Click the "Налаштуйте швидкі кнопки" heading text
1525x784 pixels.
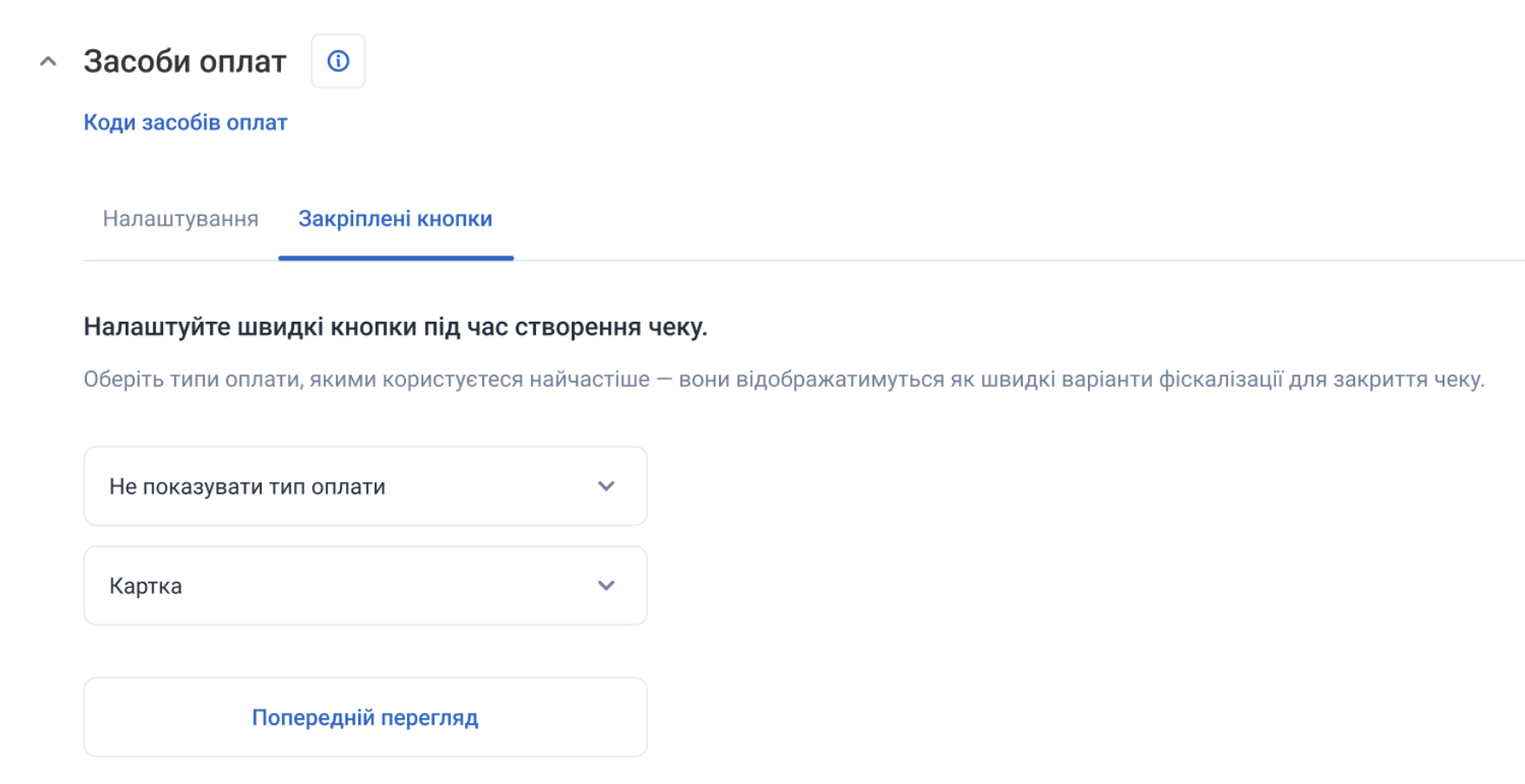coord(395,327)
